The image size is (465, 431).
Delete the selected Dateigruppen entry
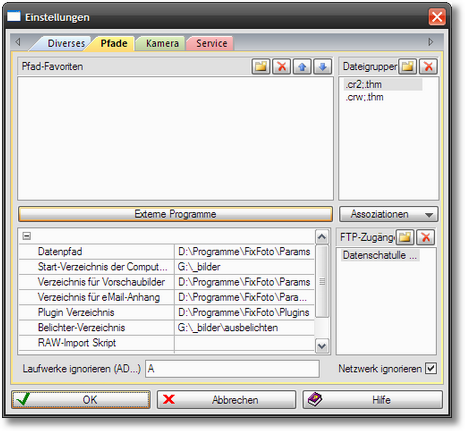point(428,66)
